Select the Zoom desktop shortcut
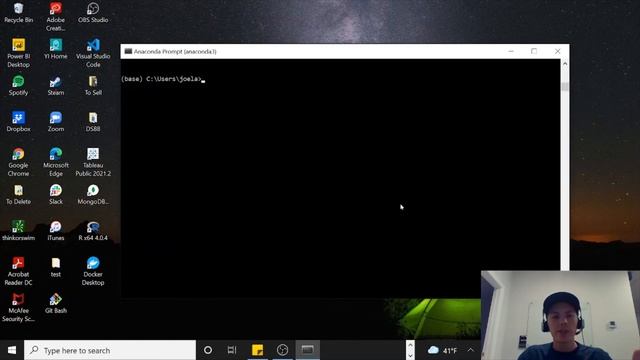Viewport: 640px width, 360px height. click(x=56, y=122)
